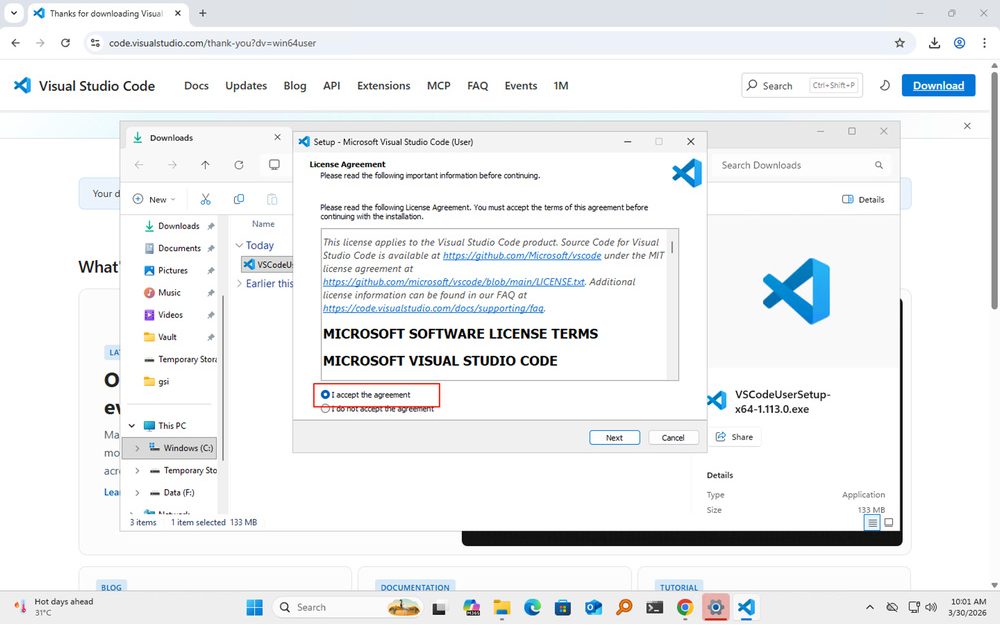The width and height of the screenshot is (1000, 625).
Task: Go up one folder level in Explorer
Action: [x=205, y=165]
